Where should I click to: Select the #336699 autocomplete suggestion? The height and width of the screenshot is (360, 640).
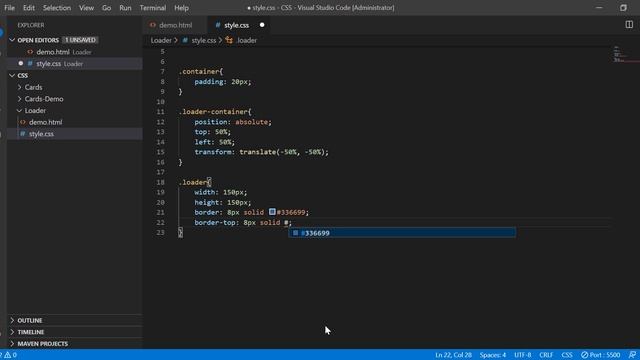pos(402,233)
